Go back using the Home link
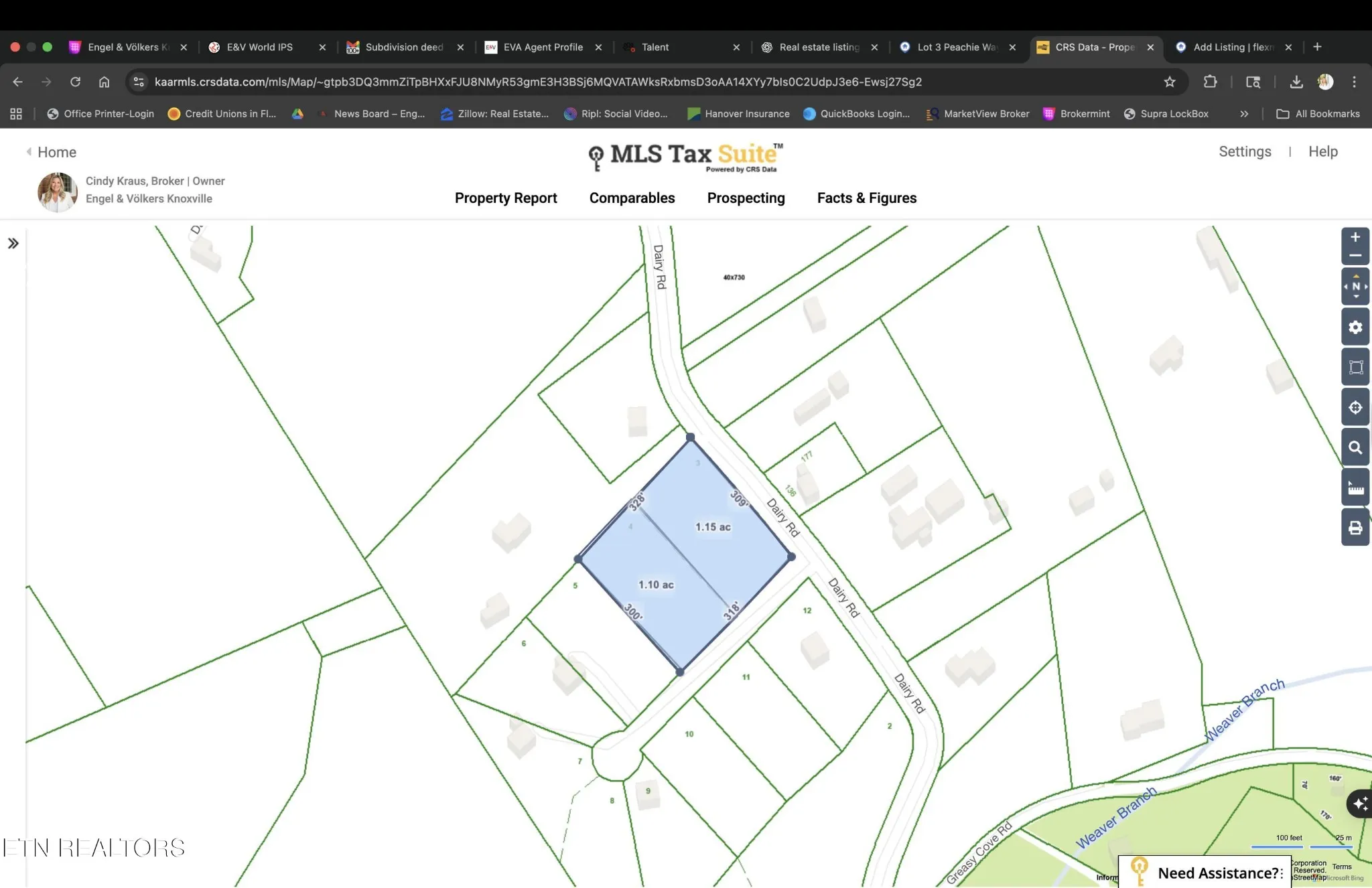Viewport: 1372px width, 888px height. [56, 152]
